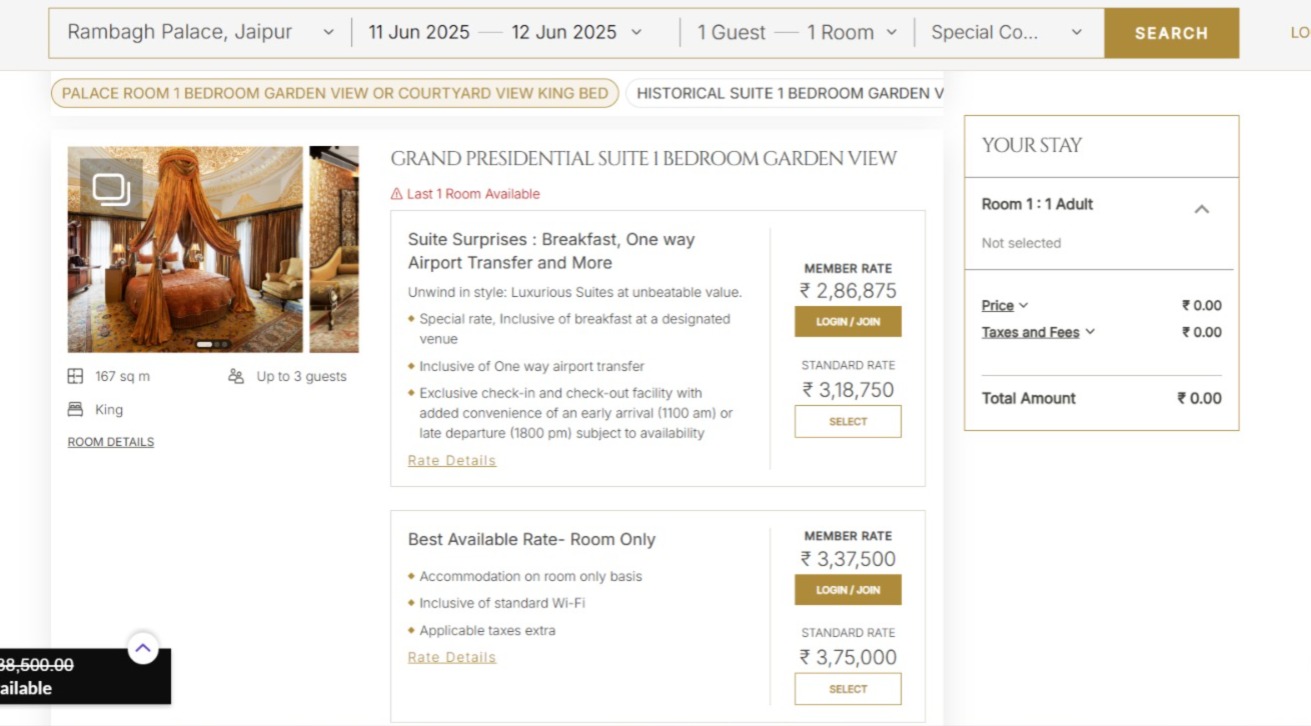
Task: Open the Rambagh Palace, Jaipur hotel dropdown
Action: 330,31
